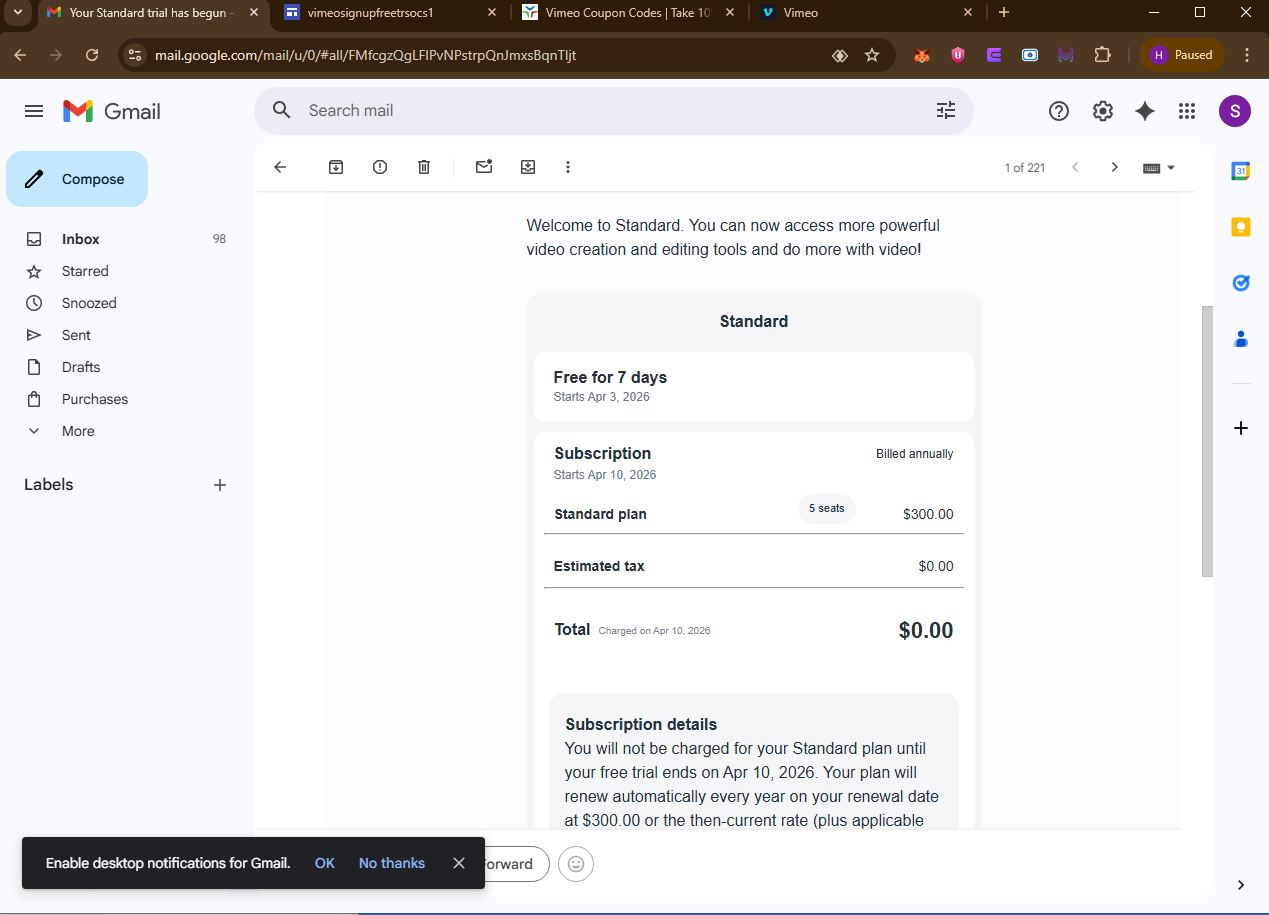Screen dimensions: 1269x915
Task: Open search options filter icon
Action: (x=946, y=111)
